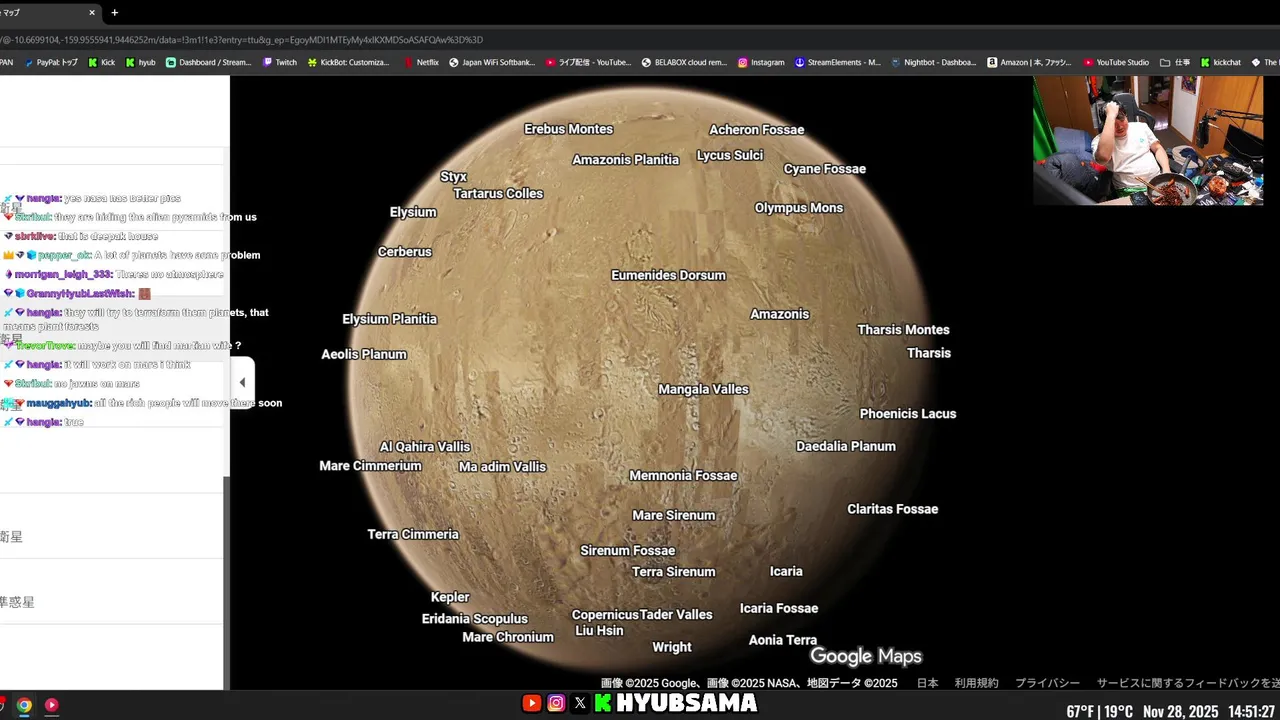
Task: Click the Mare Sirenum label
Action: pyautogui.click(x=673, y=516)
